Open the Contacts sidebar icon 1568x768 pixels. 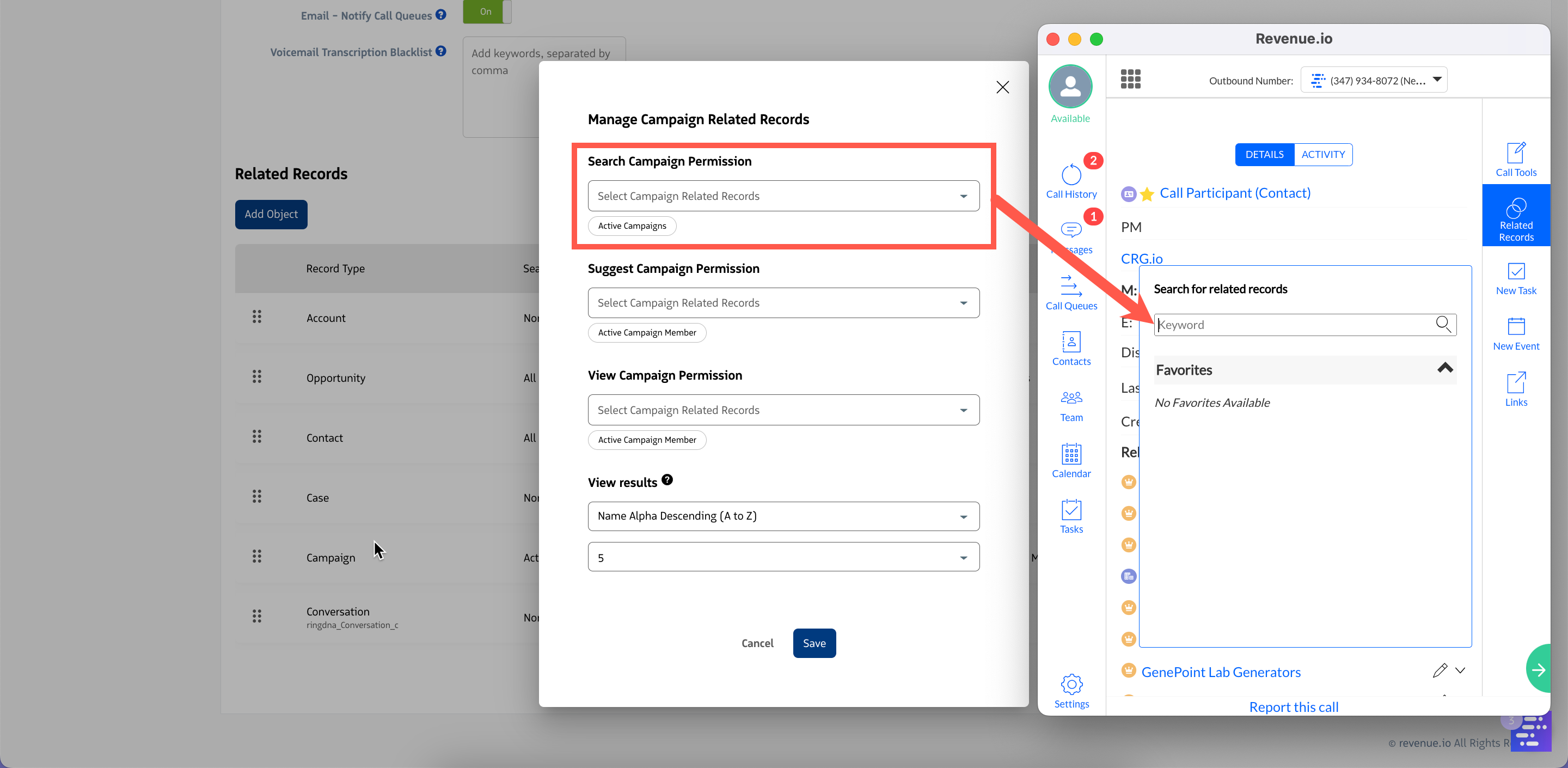pos(1071,349)
